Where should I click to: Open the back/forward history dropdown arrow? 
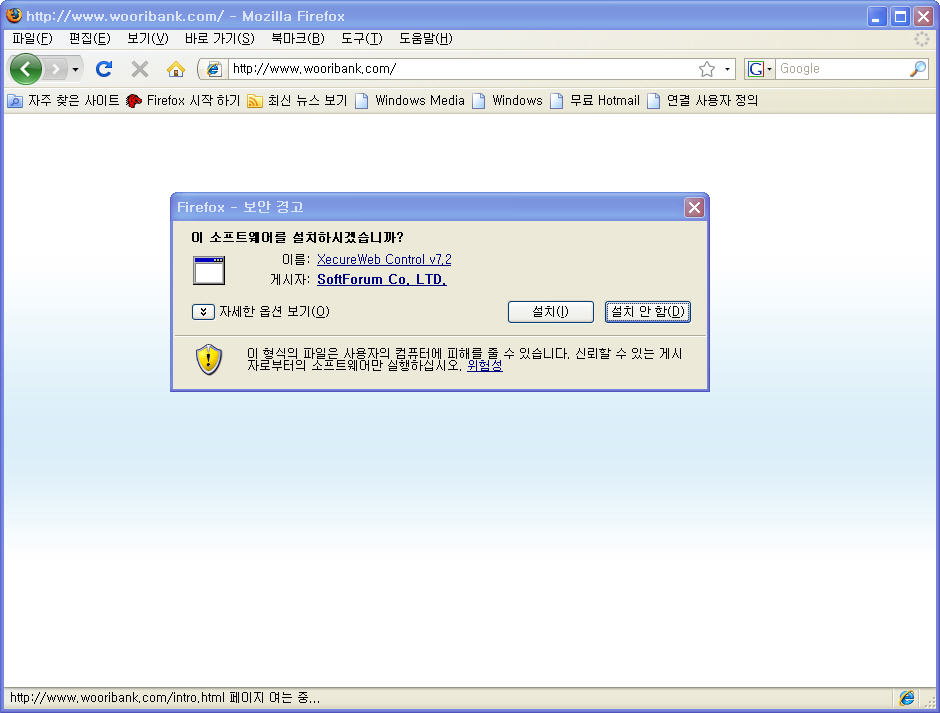pyautogui.click(x=75, y=69)
